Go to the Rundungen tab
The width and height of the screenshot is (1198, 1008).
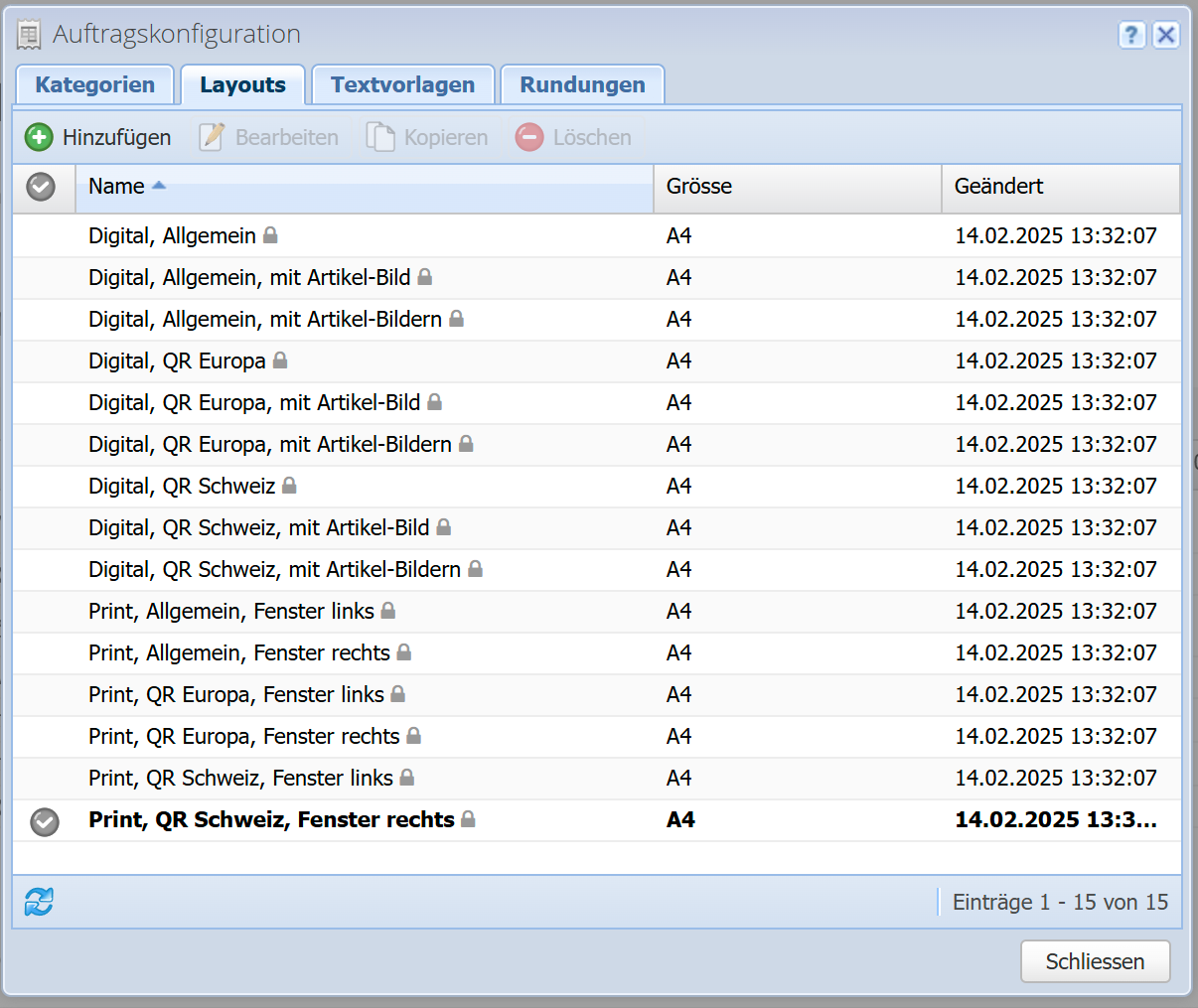tap(582, 85)
